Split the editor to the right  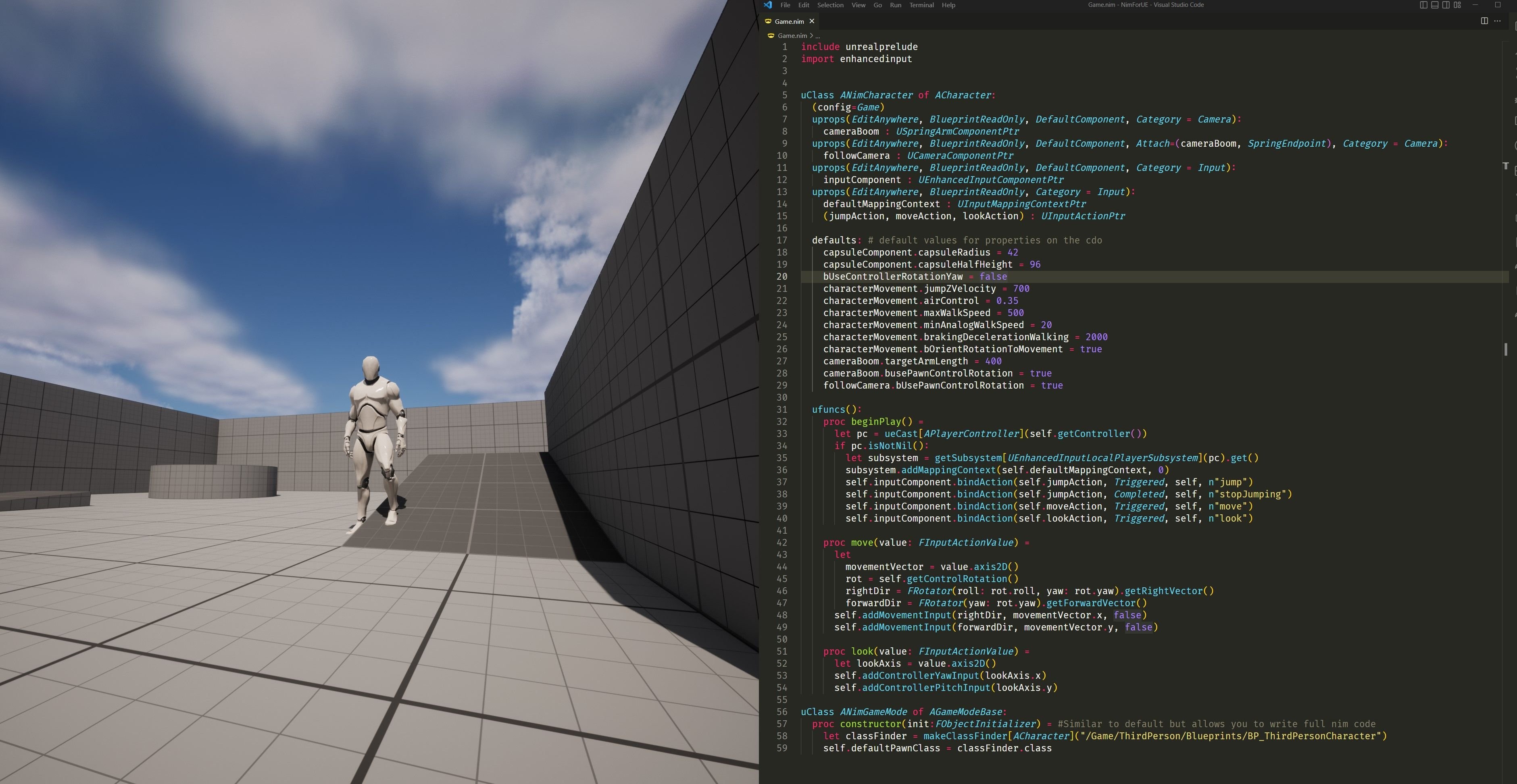click(1484, 21)
